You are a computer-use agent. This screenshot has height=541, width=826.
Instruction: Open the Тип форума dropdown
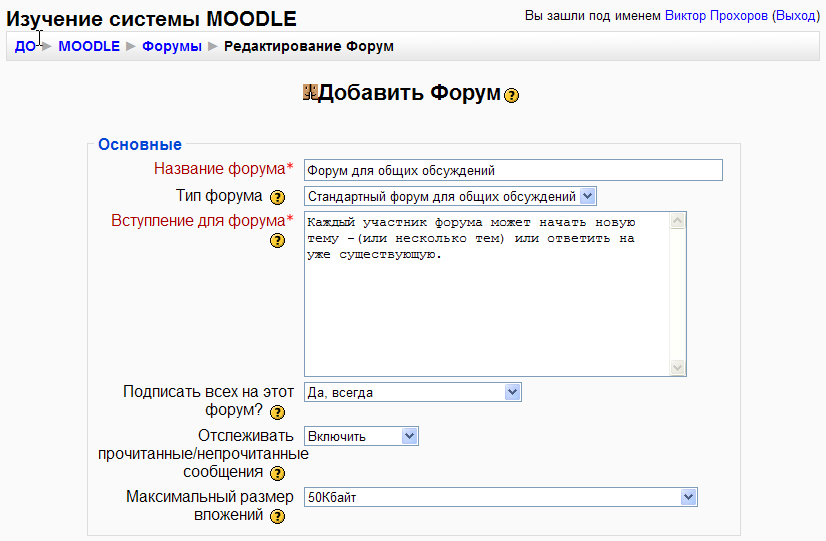pyautogui.click(x=450, y=196)
